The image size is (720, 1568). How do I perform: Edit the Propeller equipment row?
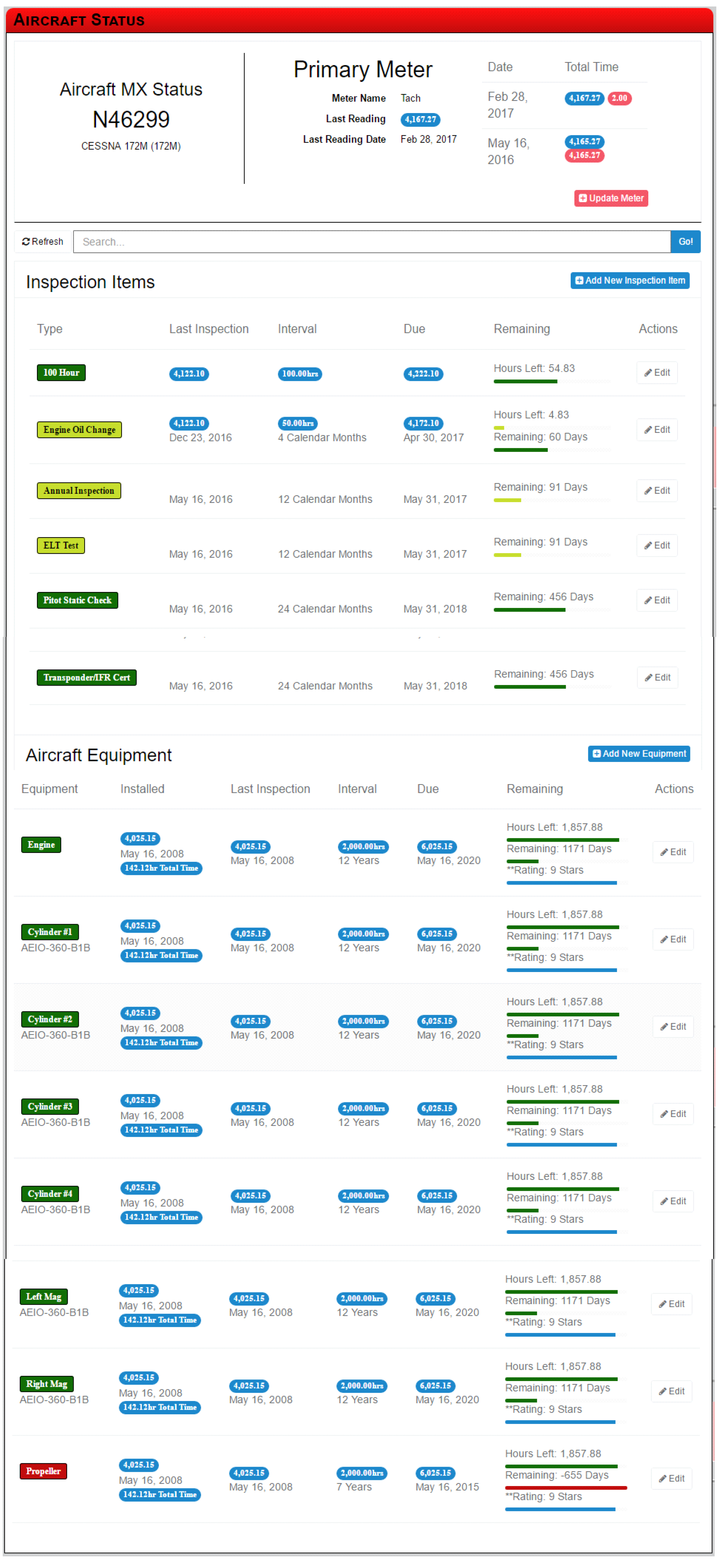[671, 1478]
